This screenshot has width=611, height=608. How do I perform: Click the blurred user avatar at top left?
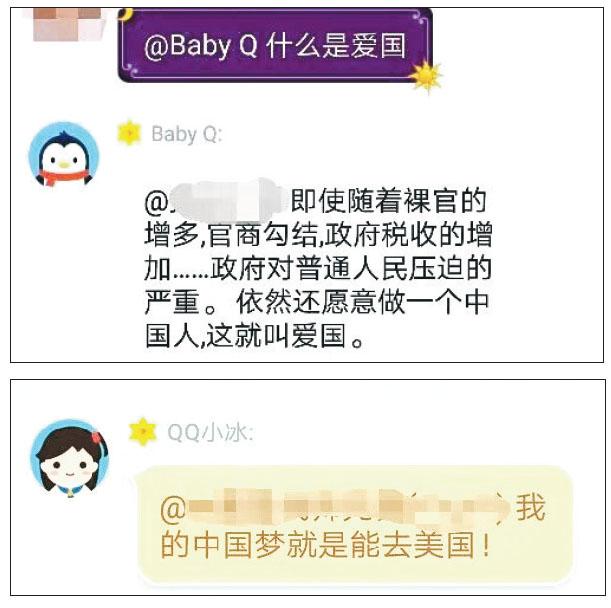coord(68,24)
